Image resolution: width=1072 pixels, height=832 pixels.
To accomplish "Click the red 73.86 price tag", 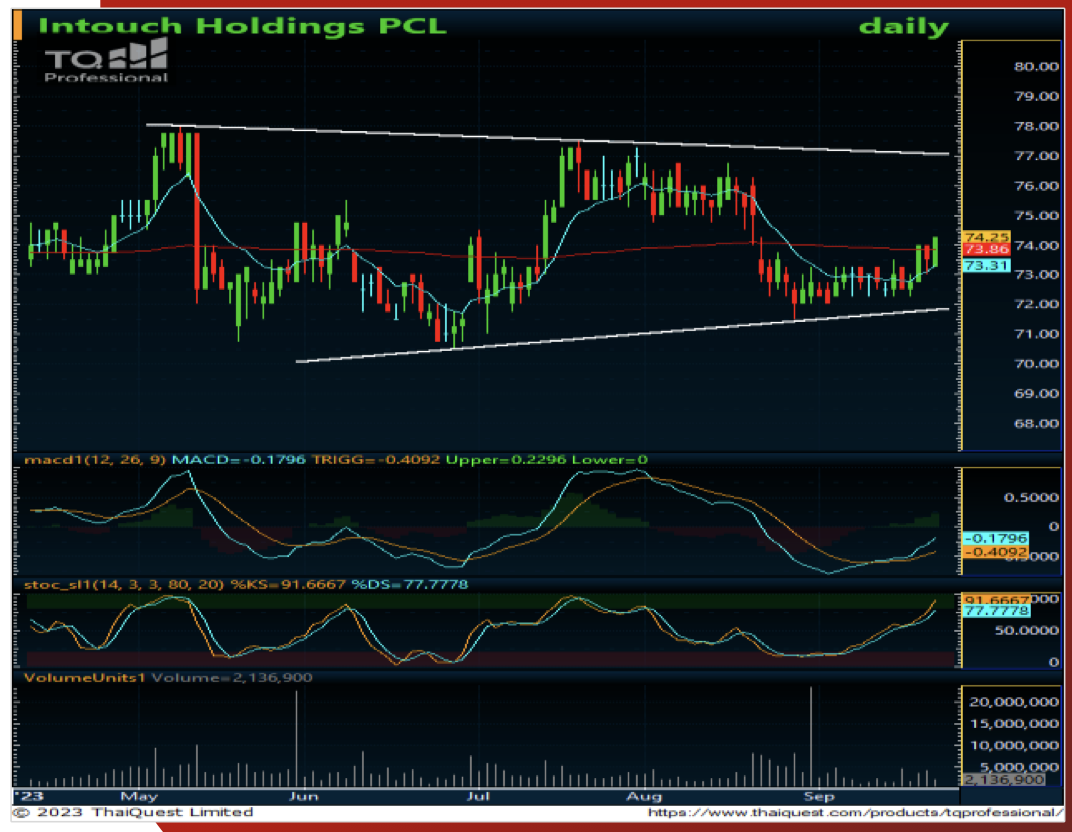I will point(986,250).
